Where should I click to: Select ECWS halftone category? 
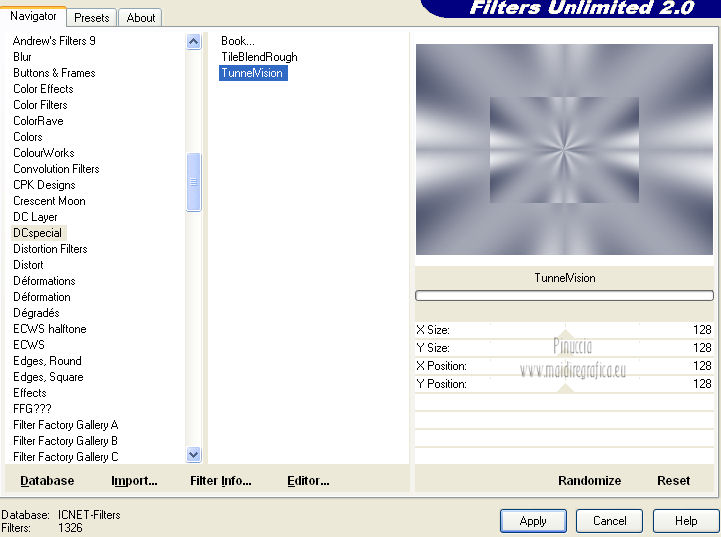[x=50, y=329]
